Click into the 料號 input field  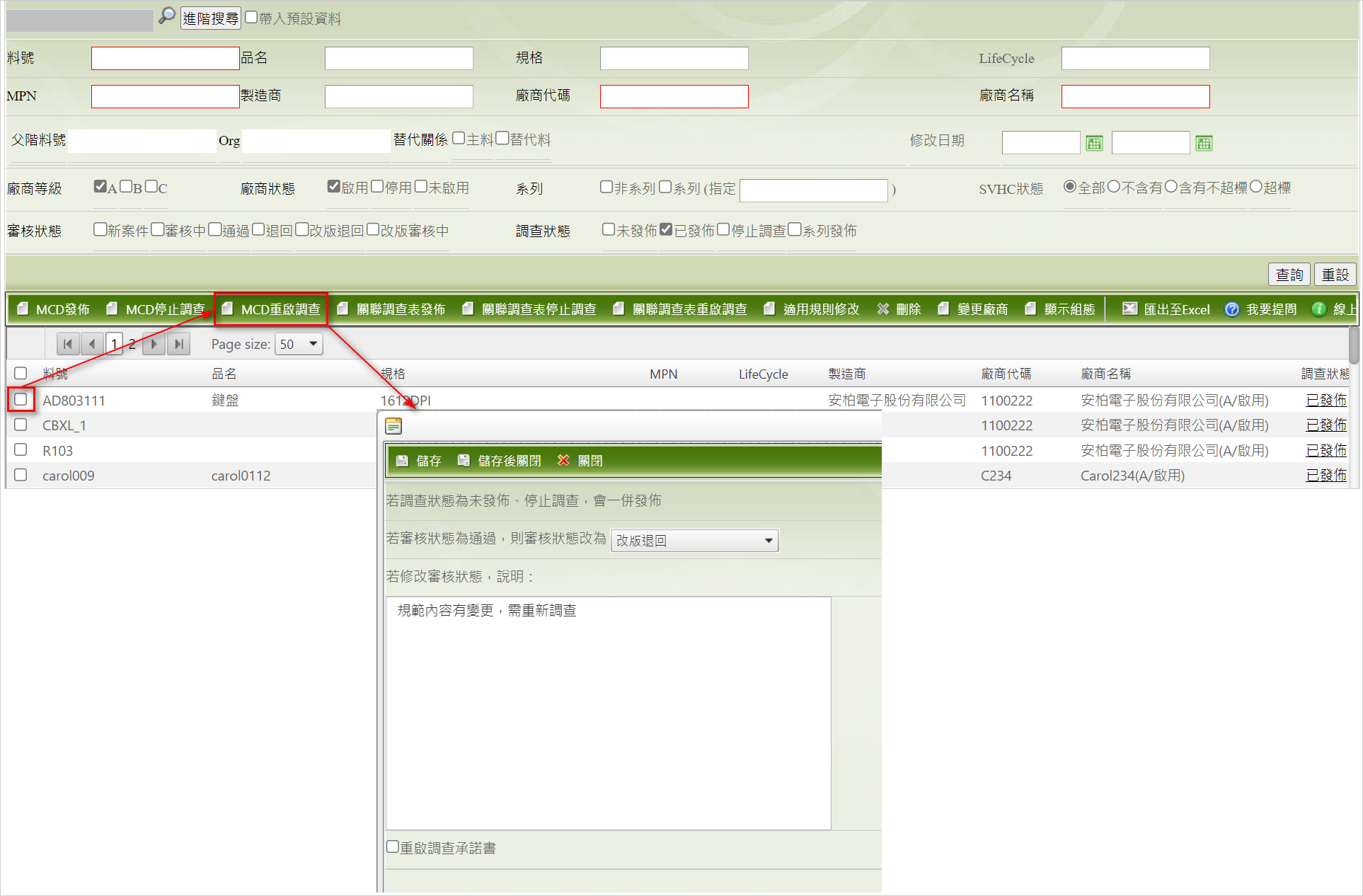click(x=166, y=58)
